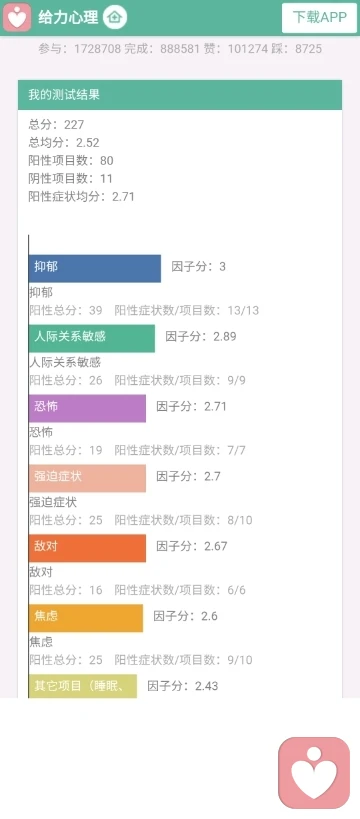360x819 pixels.
Task: Tap the 参与 完成 赞 踩 statistics line
Action: pos(180,49)
